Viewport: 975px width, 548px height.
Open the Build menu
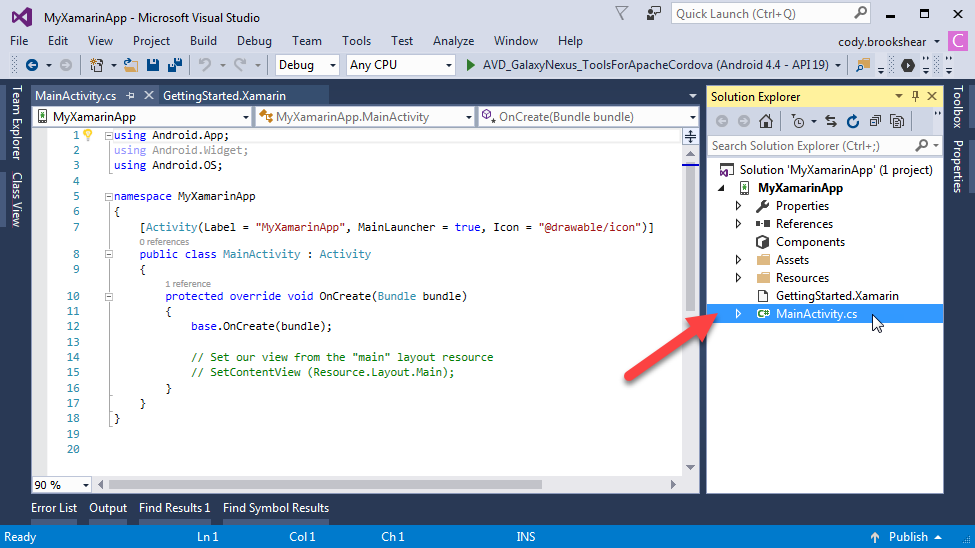203,41
